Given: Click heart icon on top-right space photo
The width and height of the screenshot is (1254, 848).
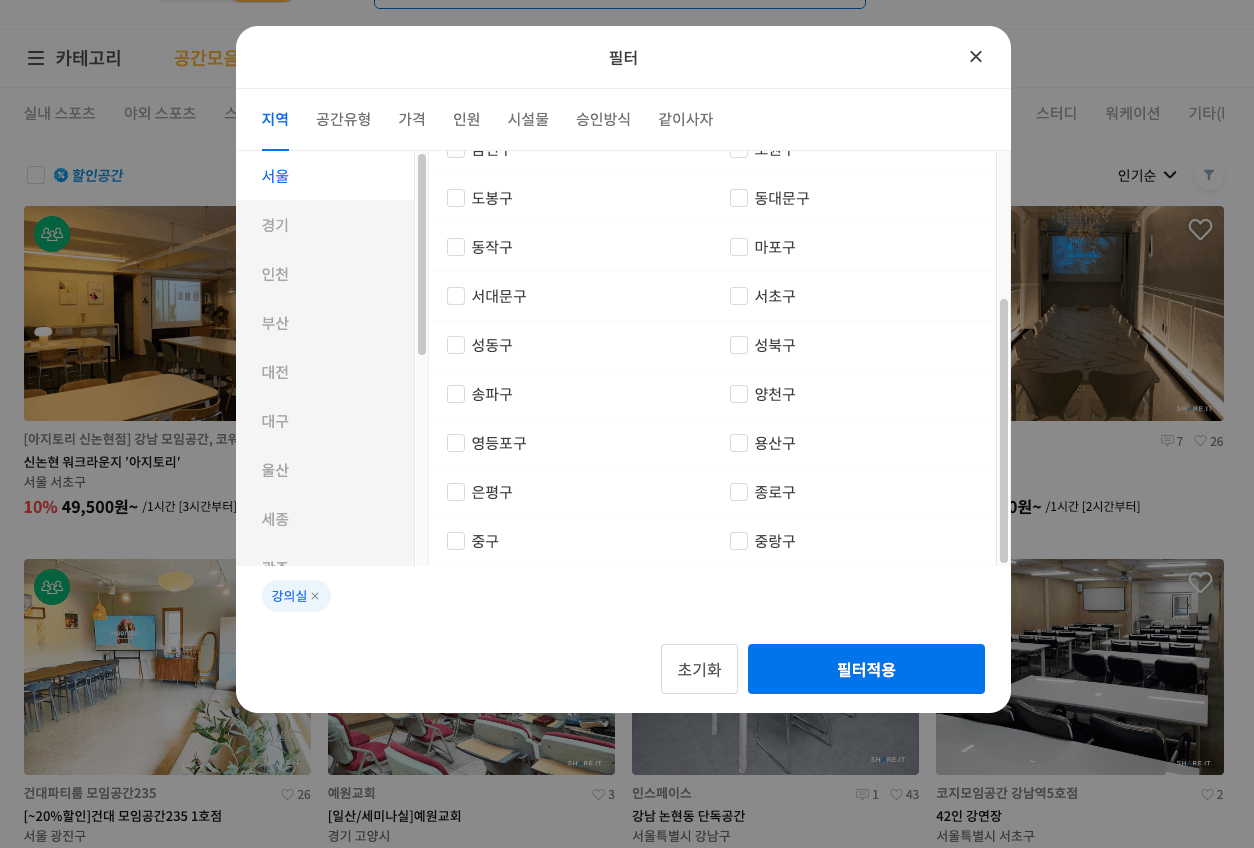Looking at the screenshot, I should (1200, 229).
